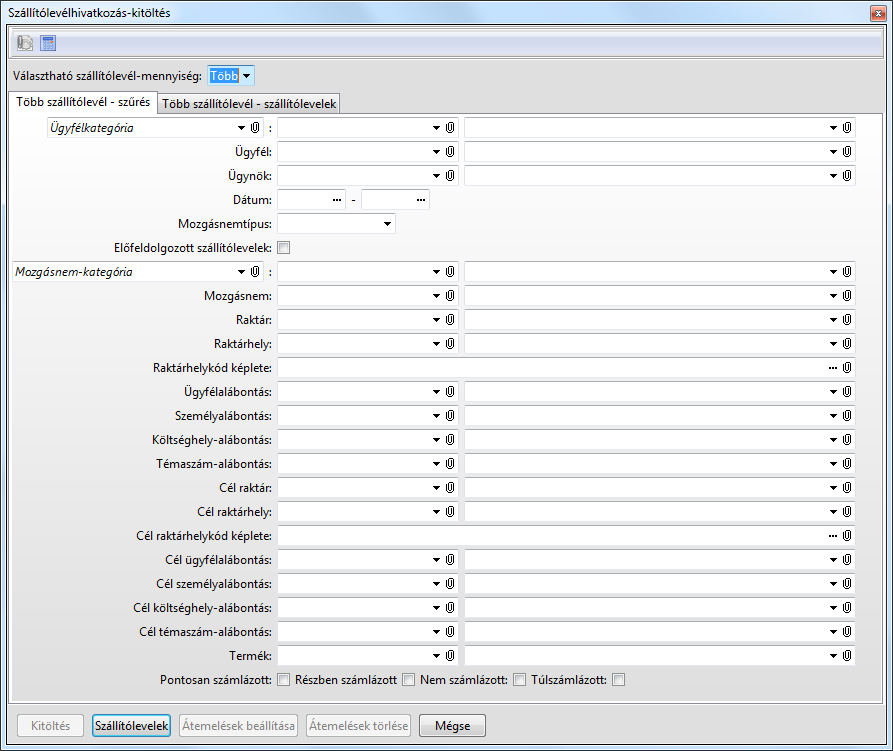The width and height of the screenshot is (893, 751).
Task: Check the Túlszámlázott checkbox
Action: click(618, 680)
